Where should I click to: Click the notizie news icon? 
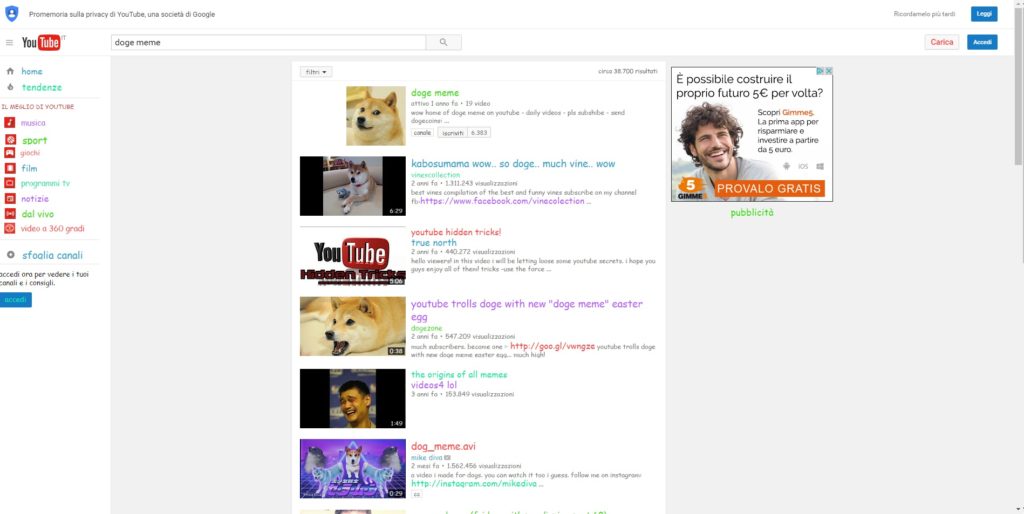(10, 199)
